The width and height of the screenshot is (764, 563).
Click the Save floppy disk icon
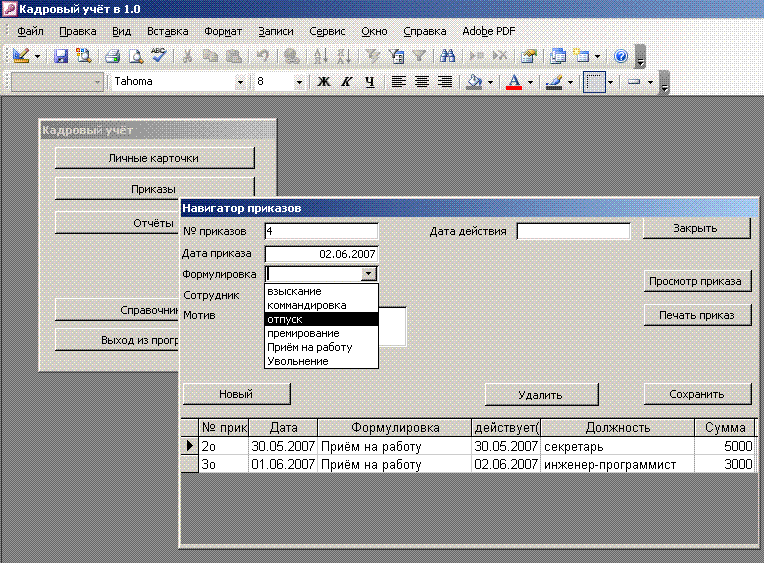[61, 56]
